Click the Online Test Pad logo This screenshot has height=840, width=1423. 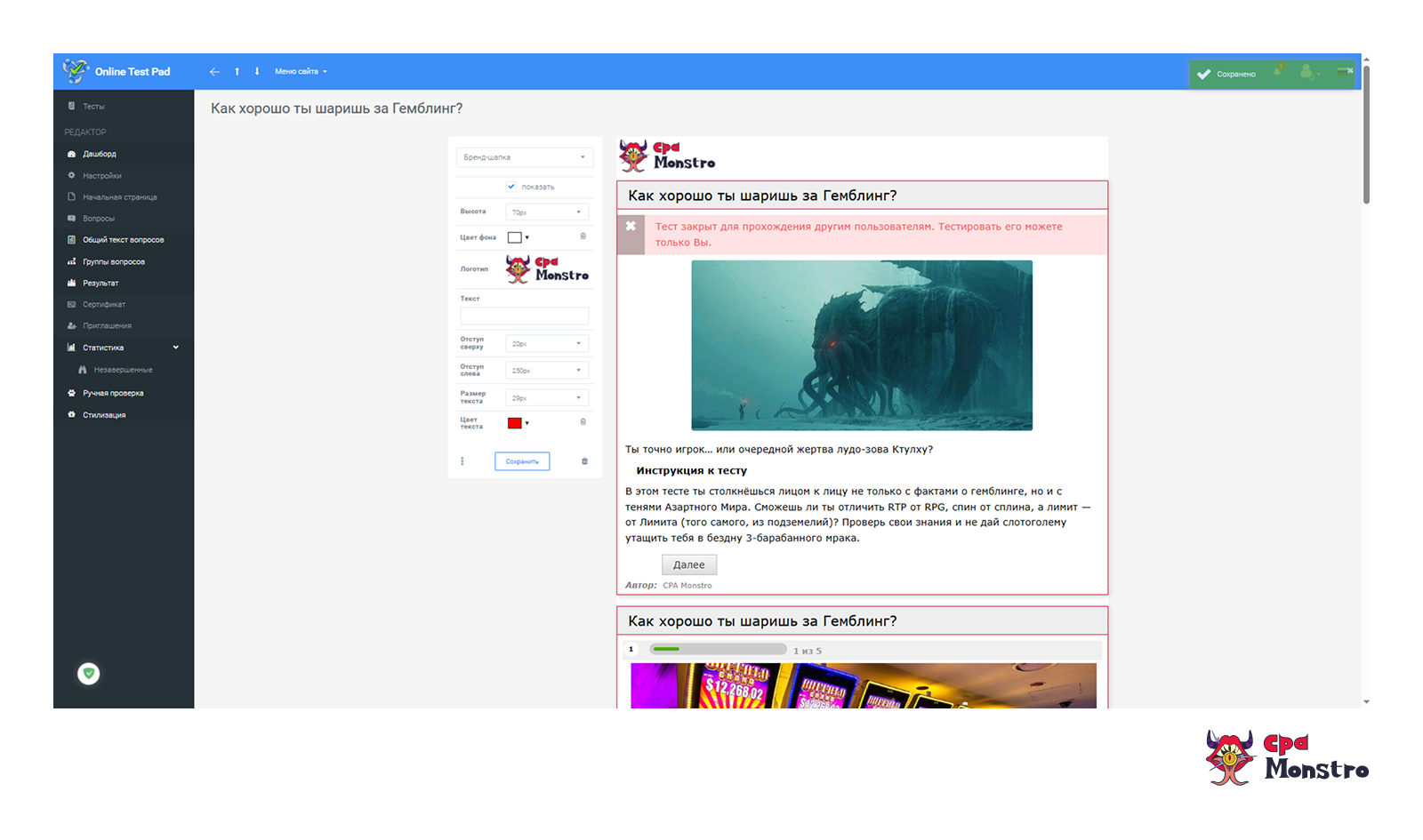(117, 71)
